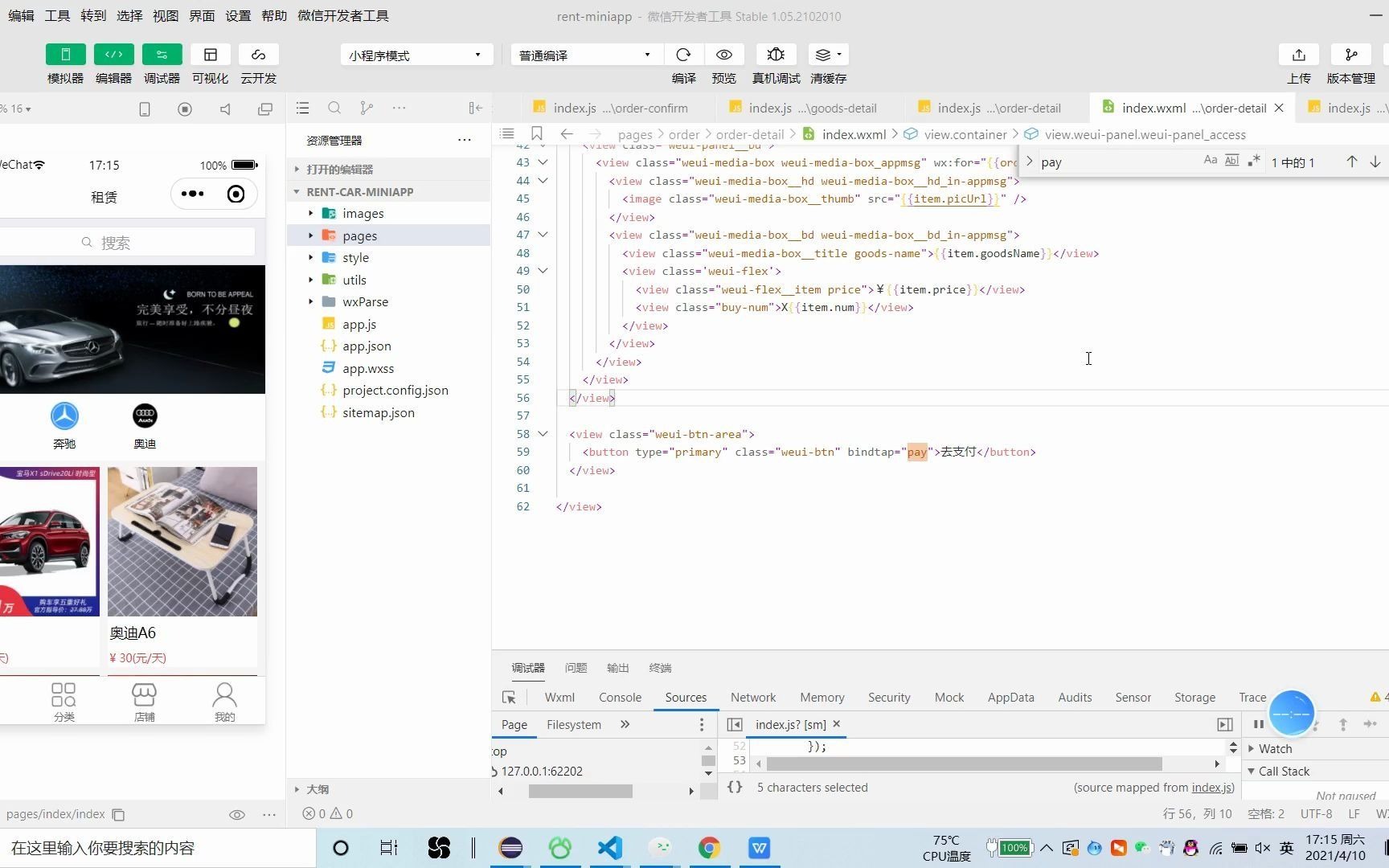This screenshot has height=868, width=1389.
Task: Open the 设置 menu
Action: click(238, 14)
